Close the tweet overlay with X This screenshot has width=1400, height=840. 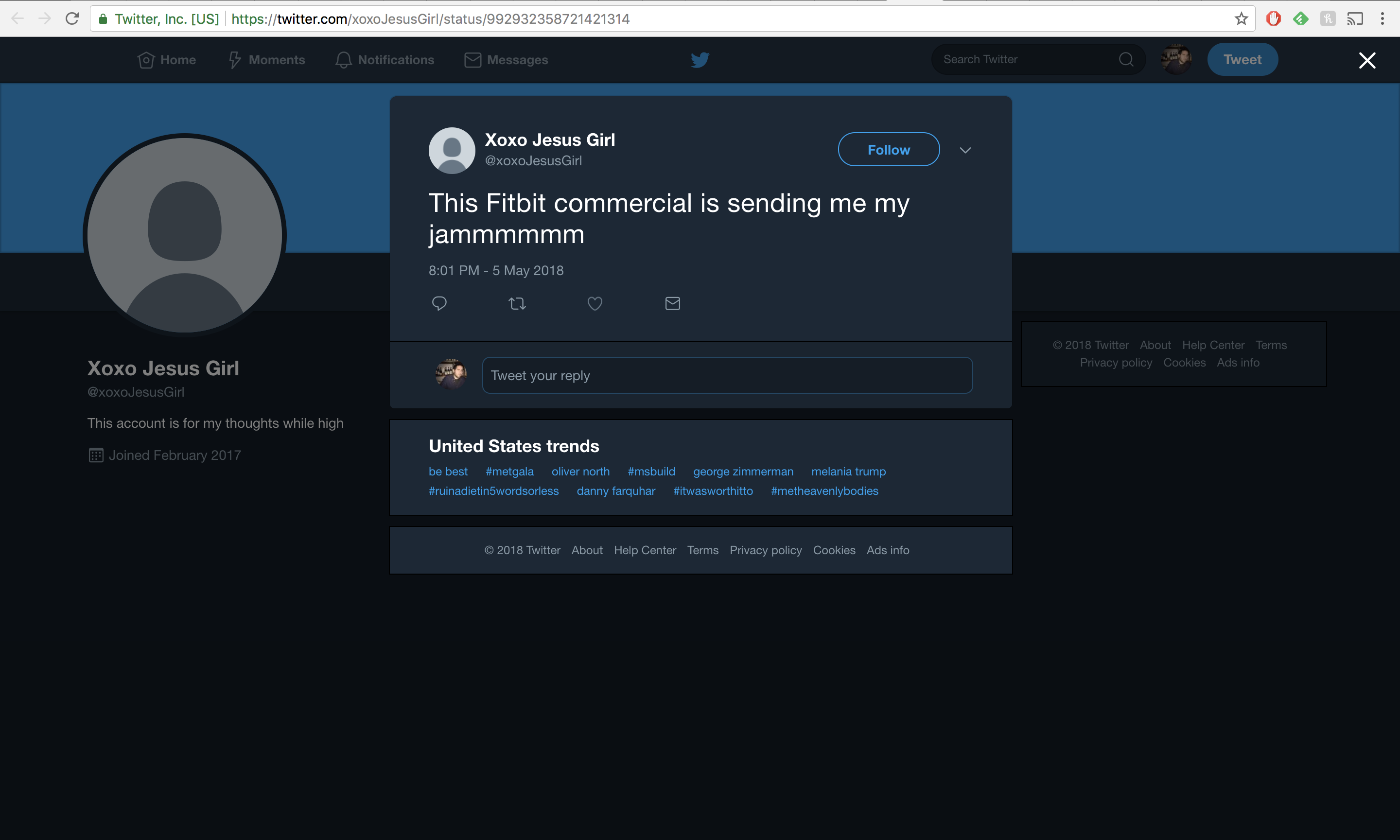pyautogui.click(x=1367, y=60)
